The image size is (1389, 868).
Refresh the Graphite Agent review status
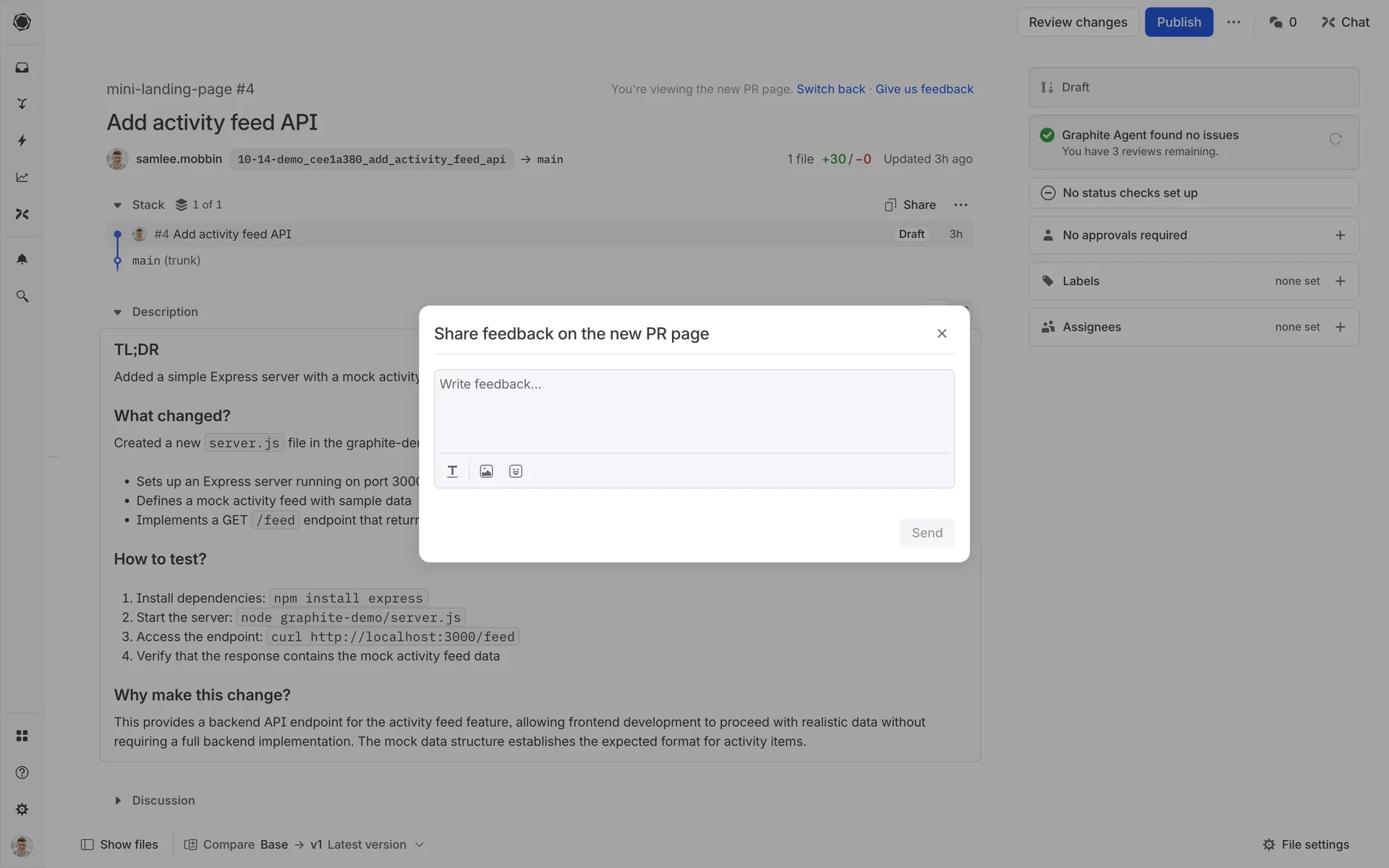[x=1335, y=139]
